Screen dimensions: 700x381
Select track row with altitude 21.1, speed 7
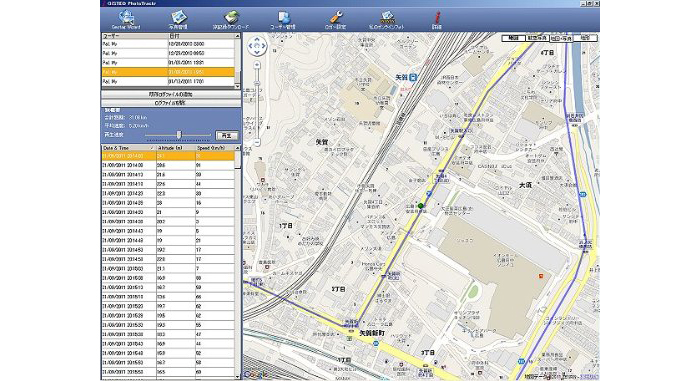pos(168,269)
